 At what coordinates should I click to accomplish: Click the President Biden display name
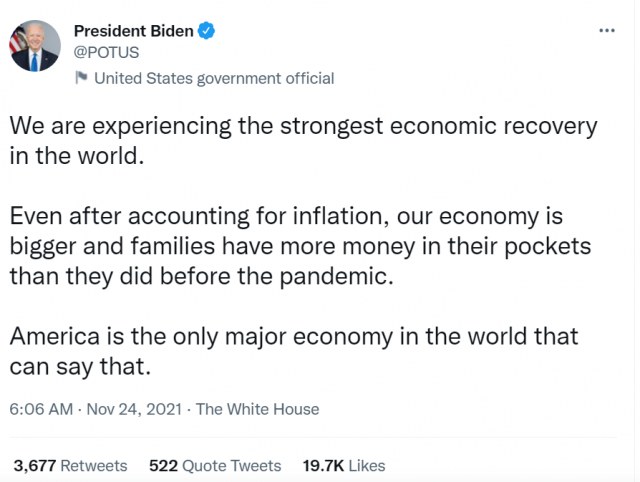pyautogui.click(x=134, y=31)
